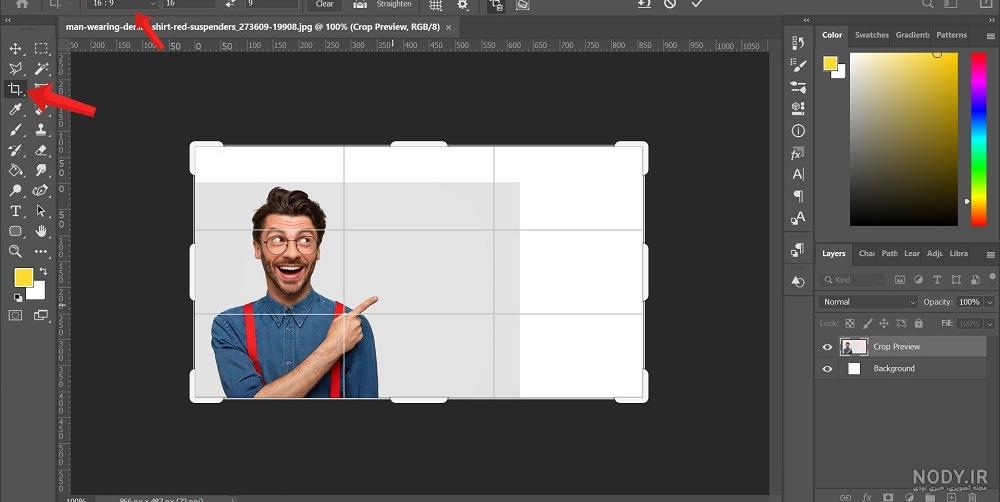Activate the Zoom tool

click(x=15, y=251)
